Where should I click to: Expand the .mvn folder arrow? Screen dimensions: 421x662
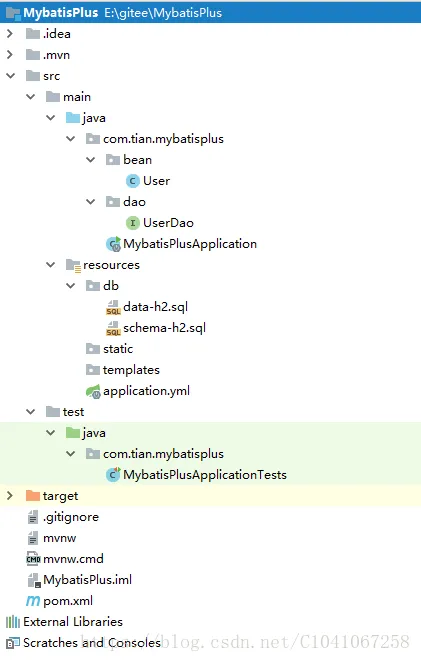click(x=10, y=55)
